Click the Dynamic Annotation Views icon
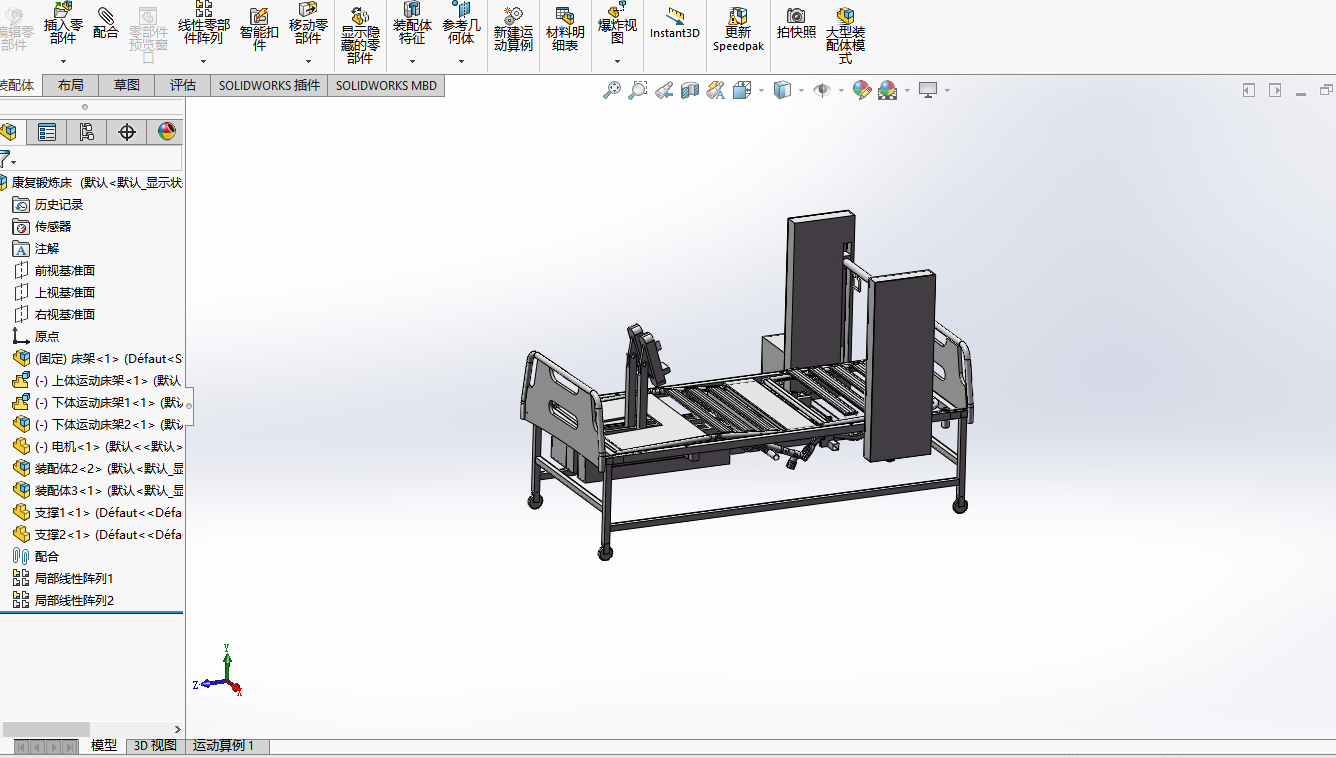 tap(715, 90)
